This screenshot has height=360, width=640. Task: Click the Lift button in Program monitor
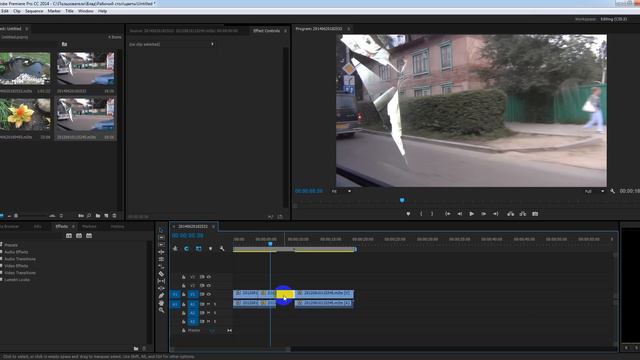point(511,214)
